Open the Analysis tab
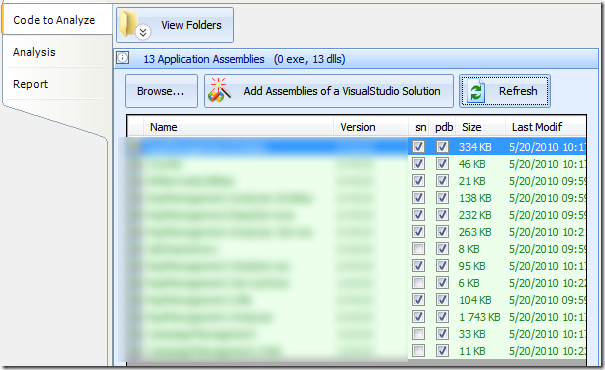Viewport: 605px width, 370px height. pyautogui.click(x=34, y=52)
